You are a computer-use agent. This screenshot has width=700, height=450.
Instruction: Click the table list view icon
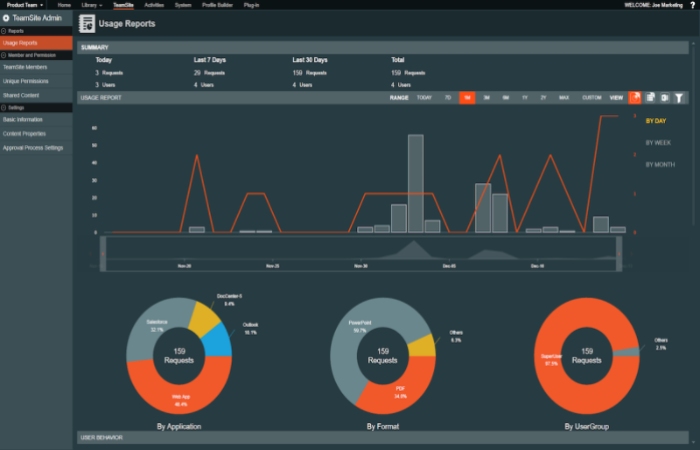pyautogui.click(x=650, y=97)
